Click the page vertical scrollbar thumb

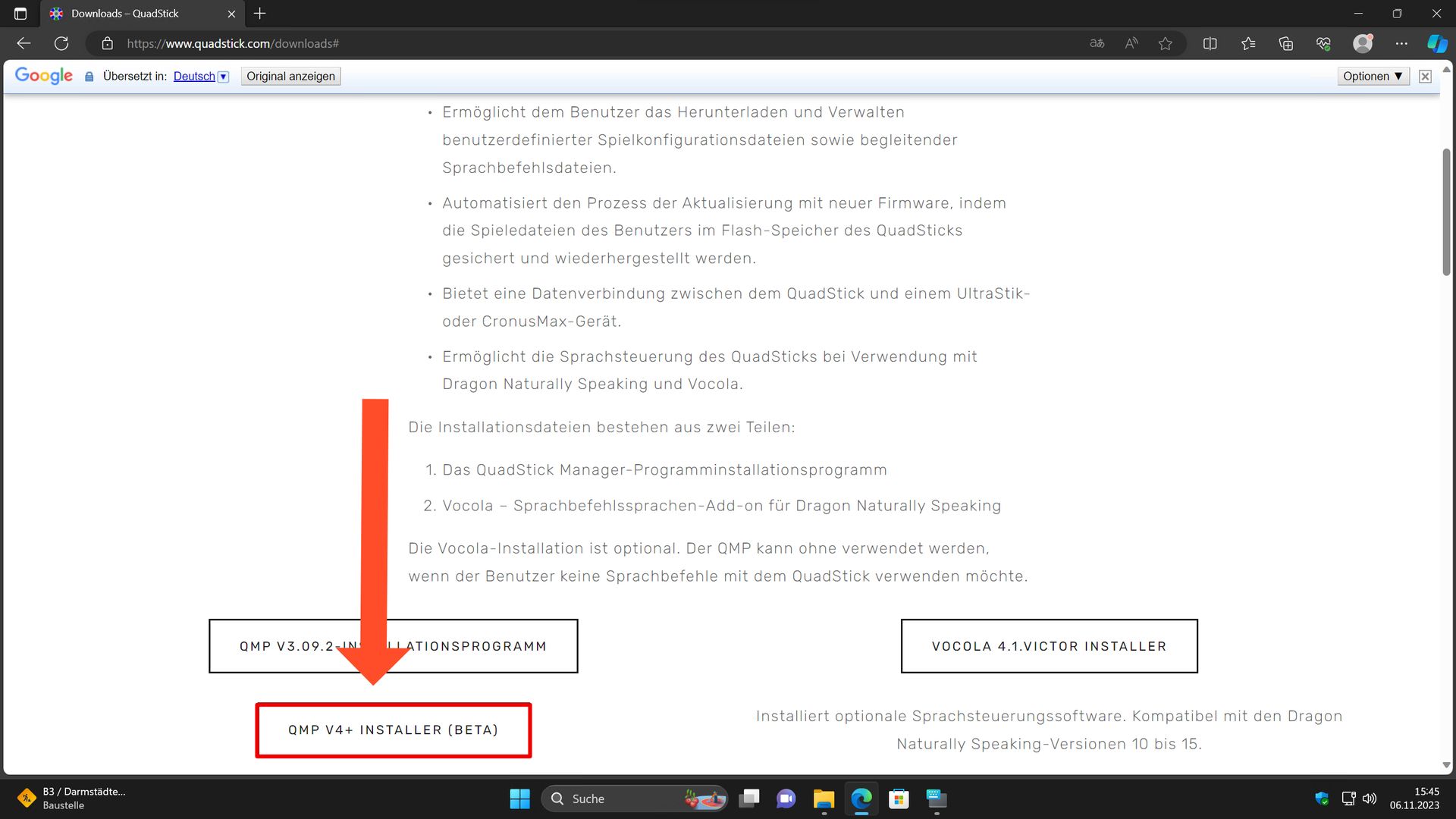[x=1446, y=212]
